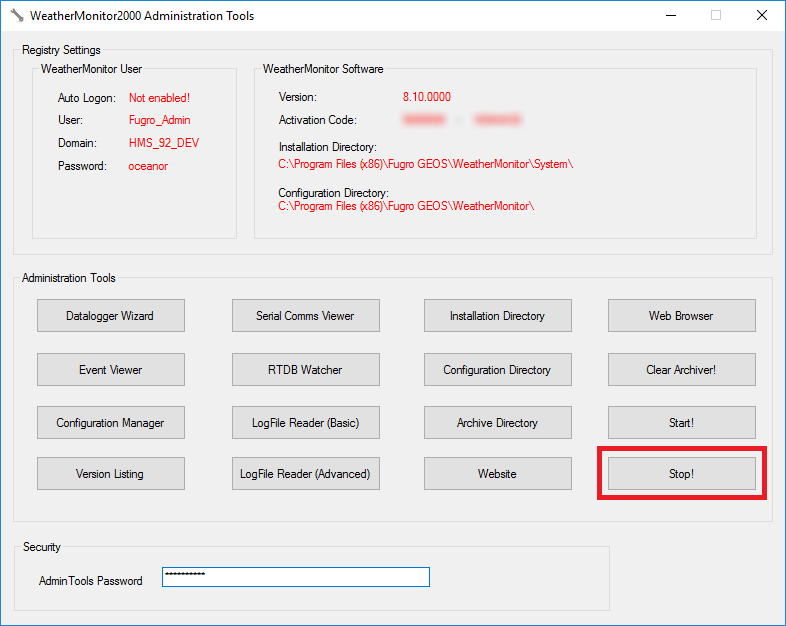Close the Administration Tools window
Screen dimensions: 786x626
pos(762,16)
